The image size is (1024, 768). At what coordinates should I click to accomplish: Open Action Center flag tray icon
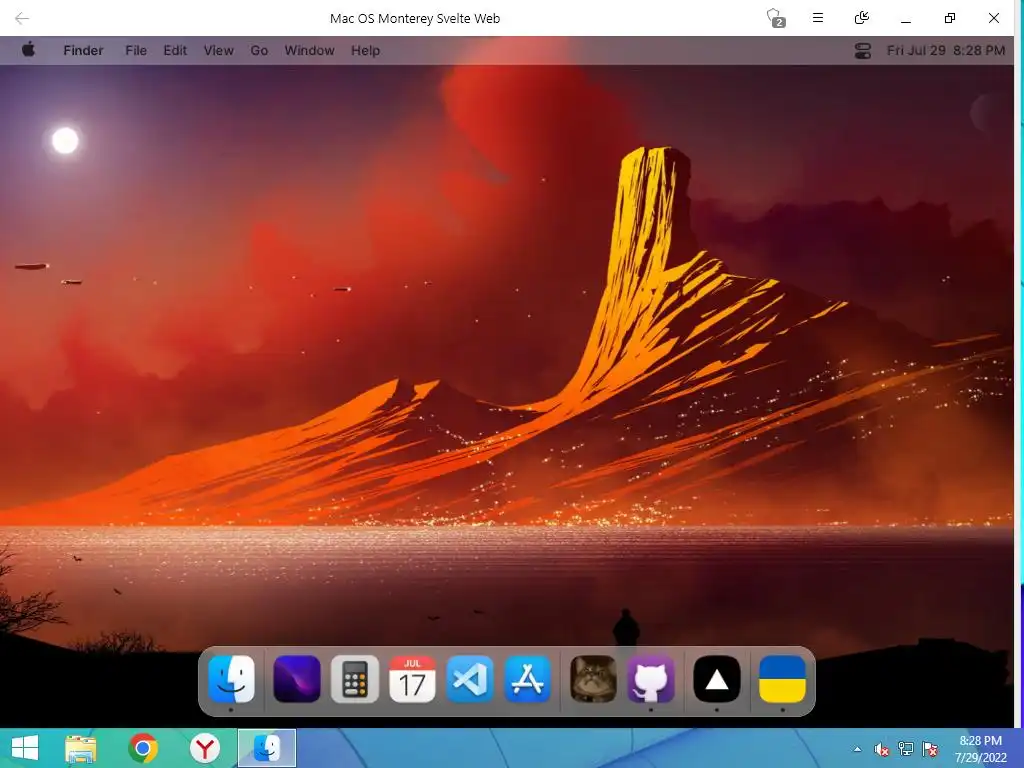coord(930,749)
